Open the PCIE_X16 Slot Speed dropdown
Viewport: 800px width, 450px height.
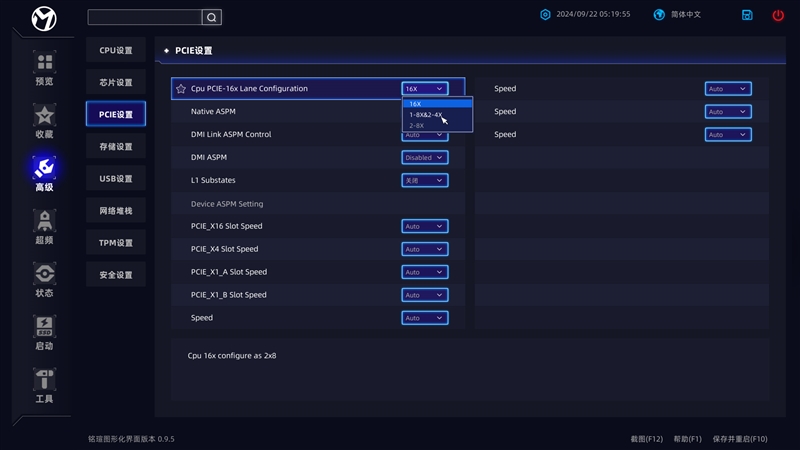point(425,226)
